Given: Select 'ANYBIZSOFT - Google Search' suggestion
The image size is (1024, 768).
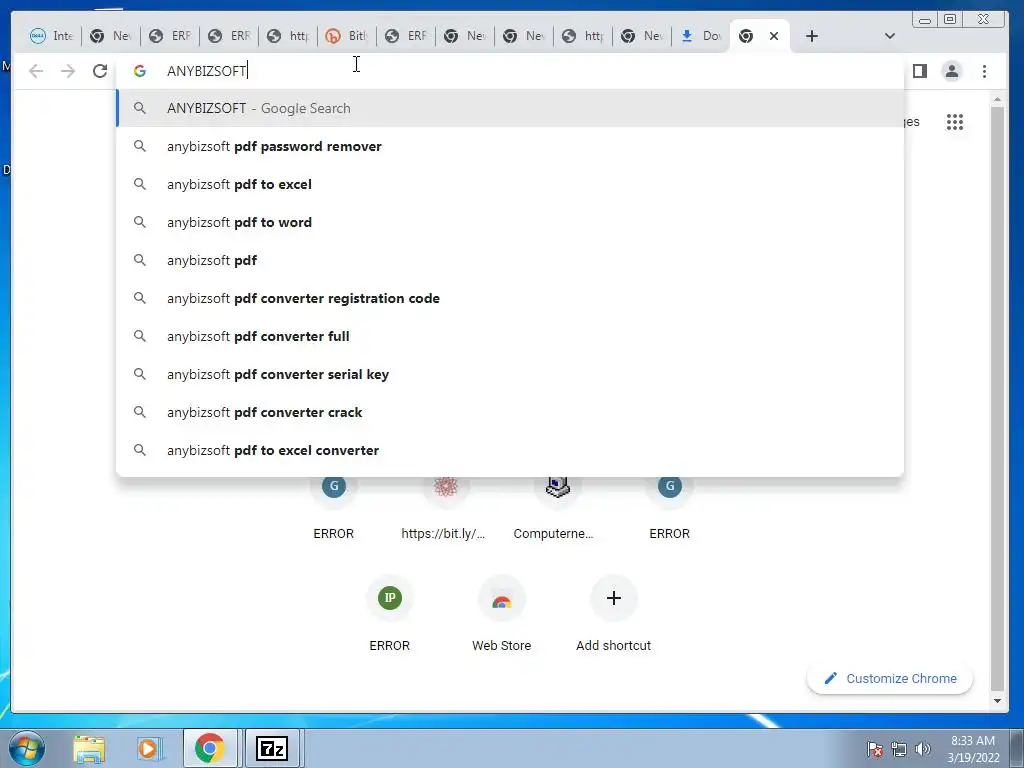Looking at the screenshot, I should (x=510, y=108).
